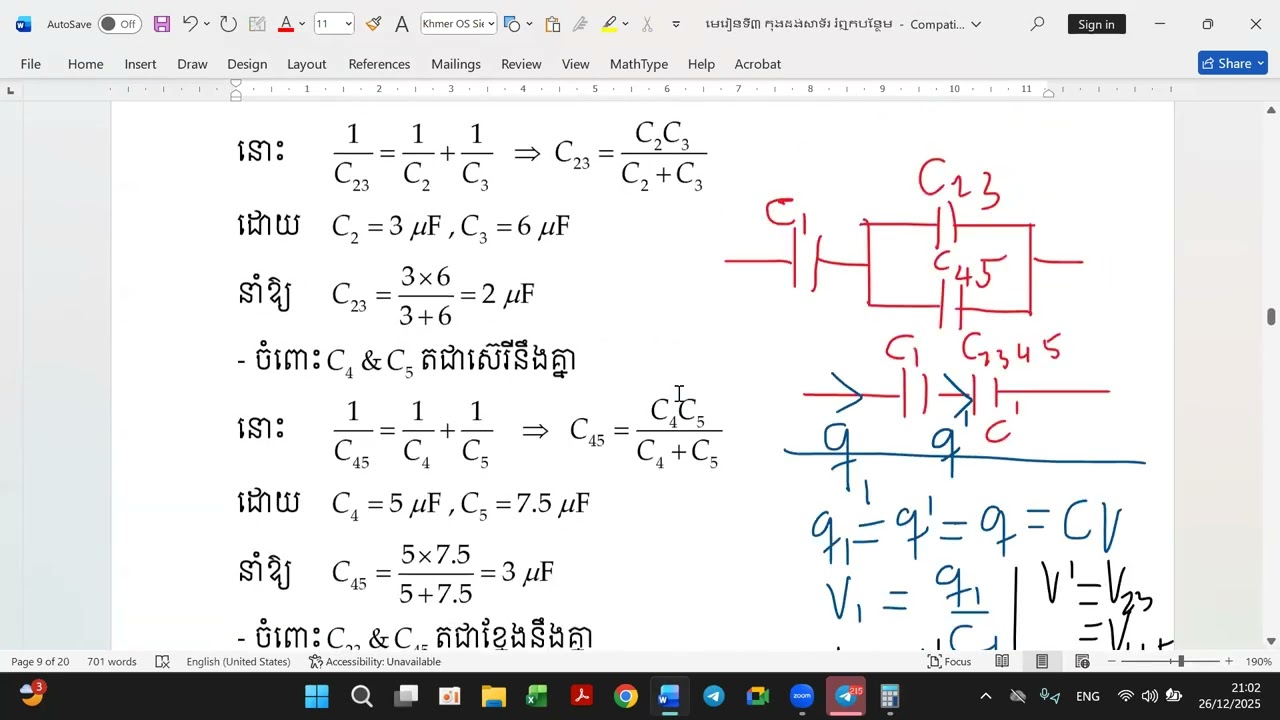Show hidden system tray icons chevron
The image size is (1280, 720).
pos(986,696)
